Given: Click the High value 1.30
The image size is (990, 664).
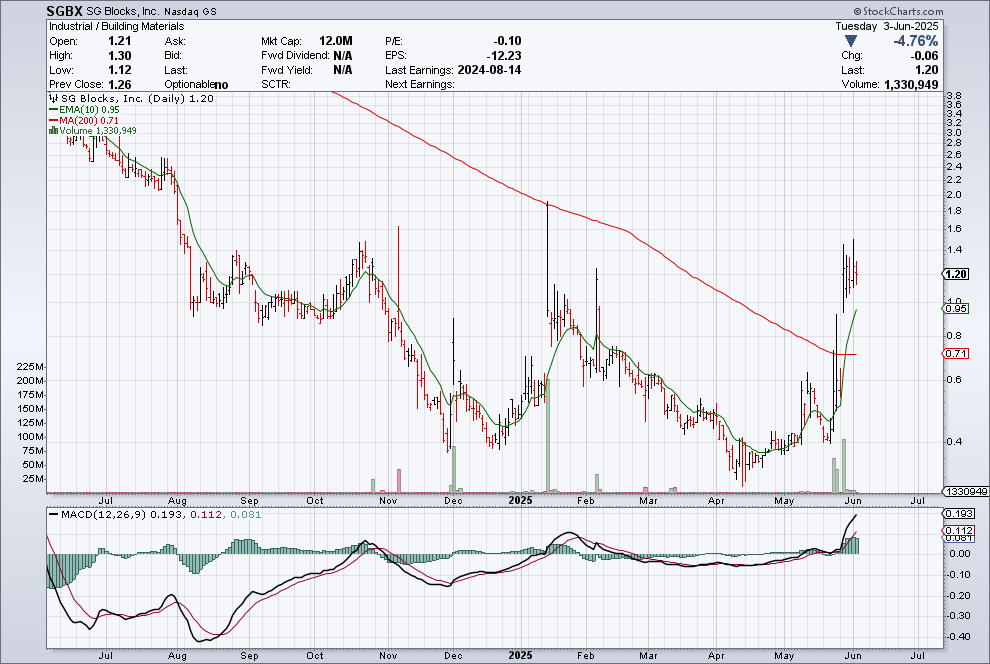Looking at the screenshot, I should (x=119, y=56).
